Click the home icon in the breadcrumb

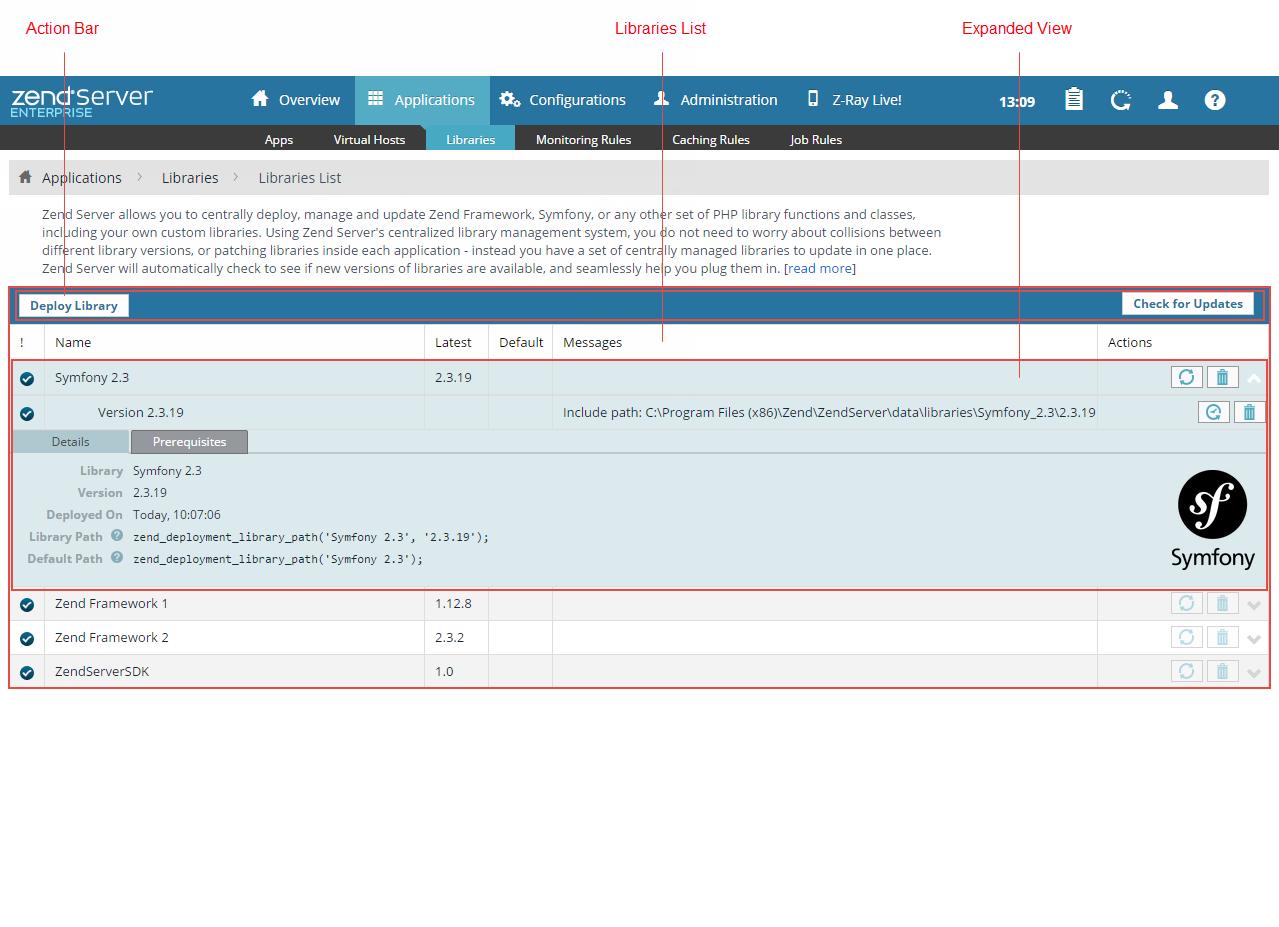25,177
